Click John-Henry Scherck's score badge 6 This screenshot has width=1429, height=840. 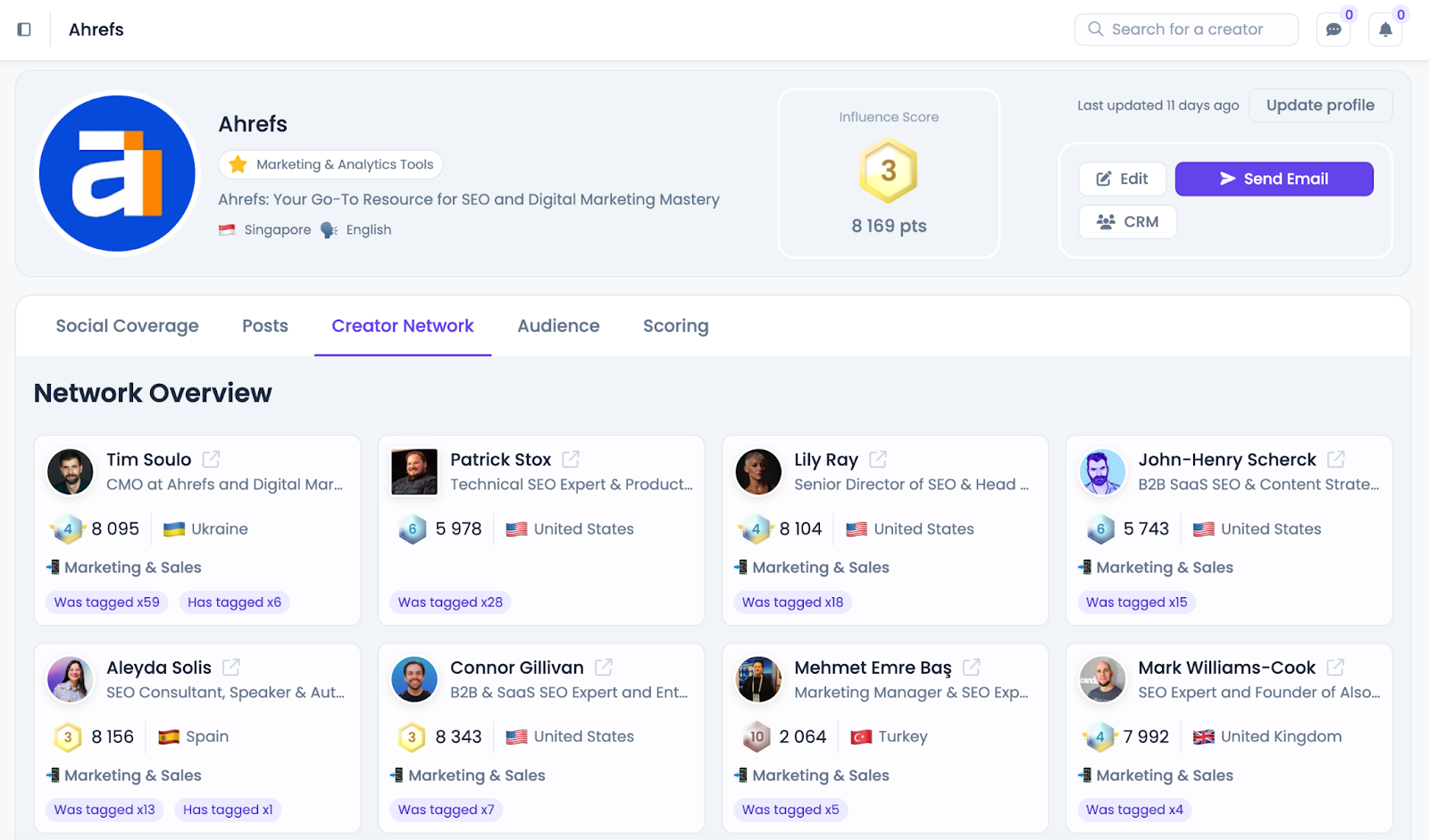pos(1100,528)
